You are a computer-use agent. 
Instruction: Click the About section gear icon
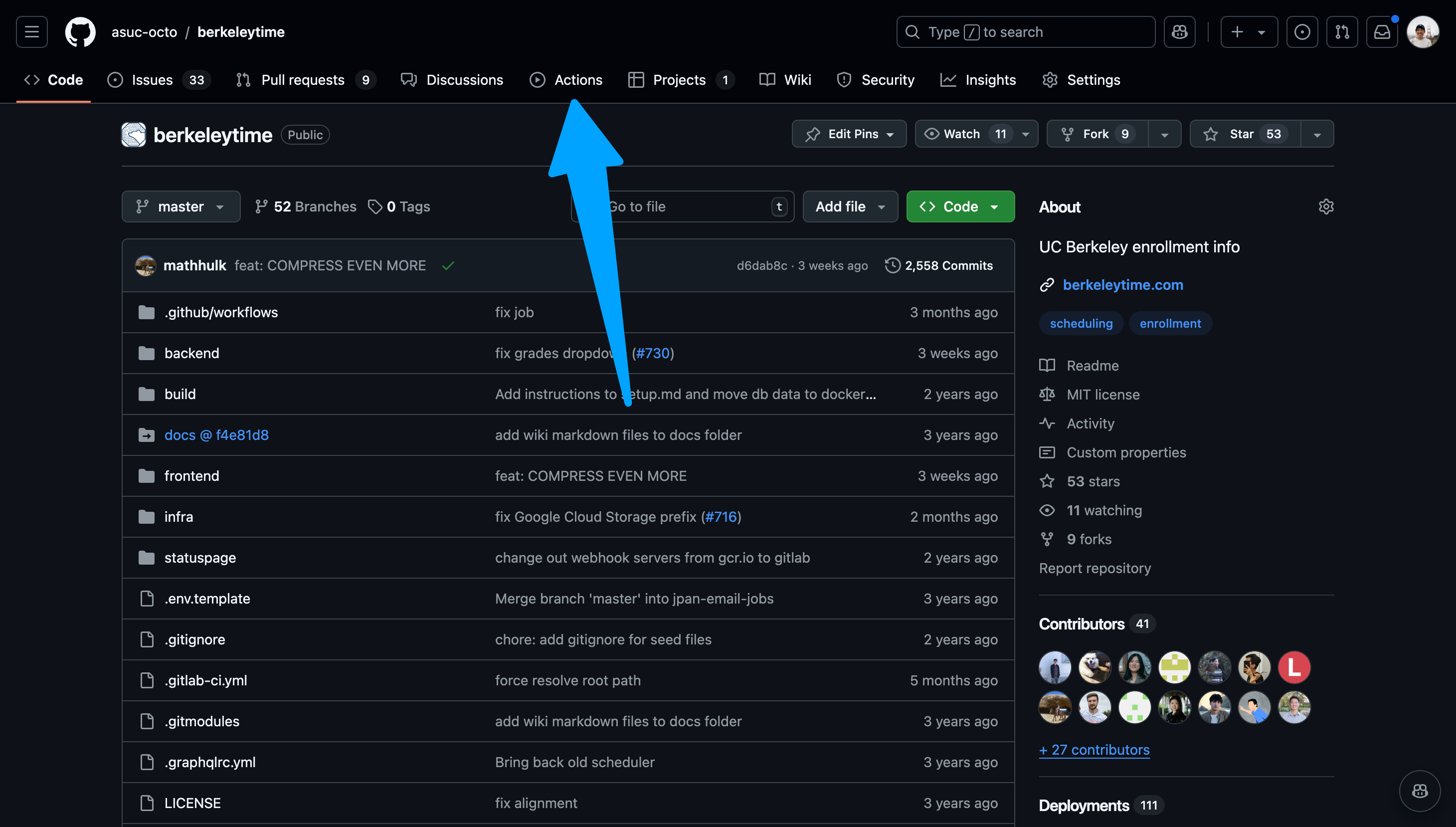[1325, 207]
